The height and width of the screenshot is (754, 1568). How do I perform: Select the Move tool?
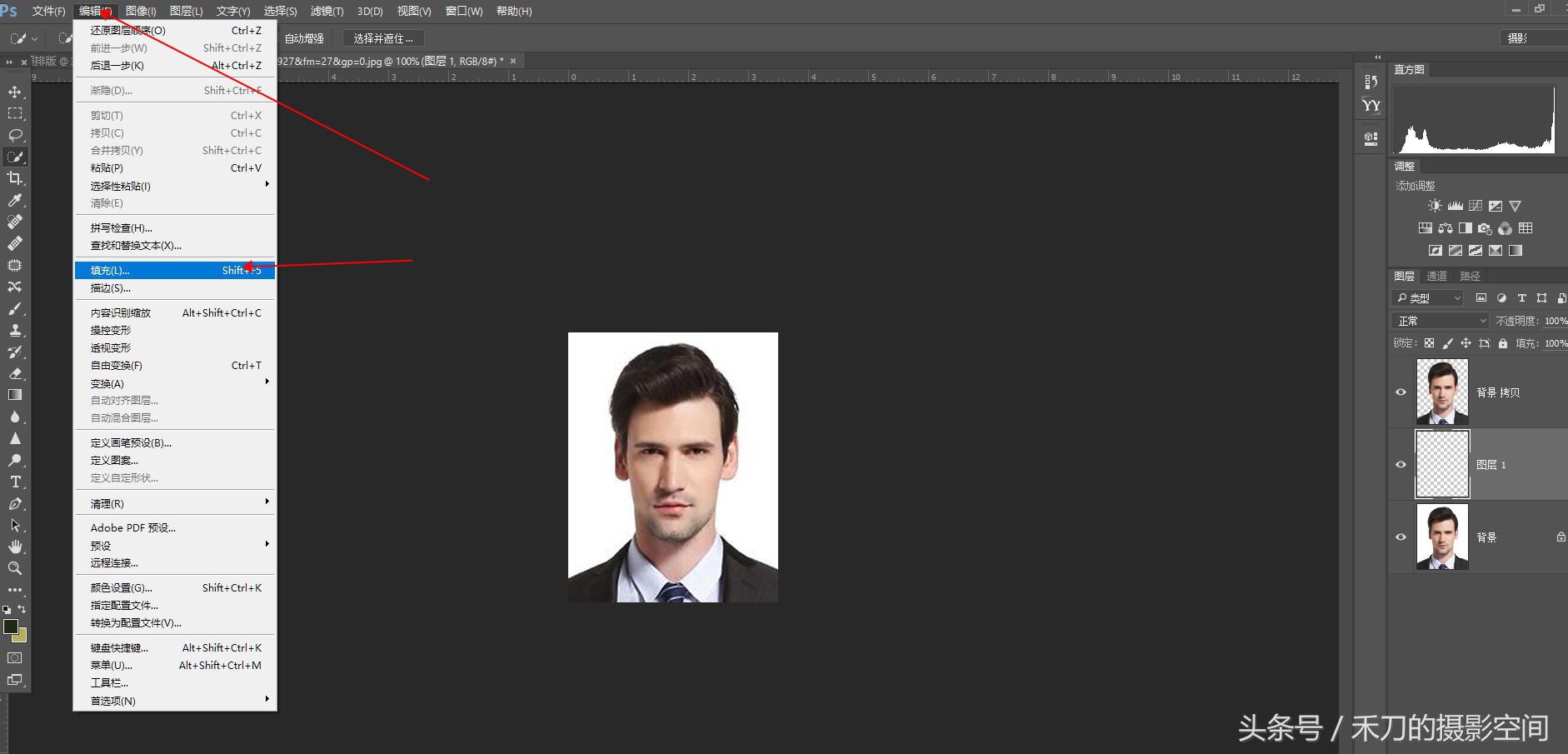coord(15,92)
